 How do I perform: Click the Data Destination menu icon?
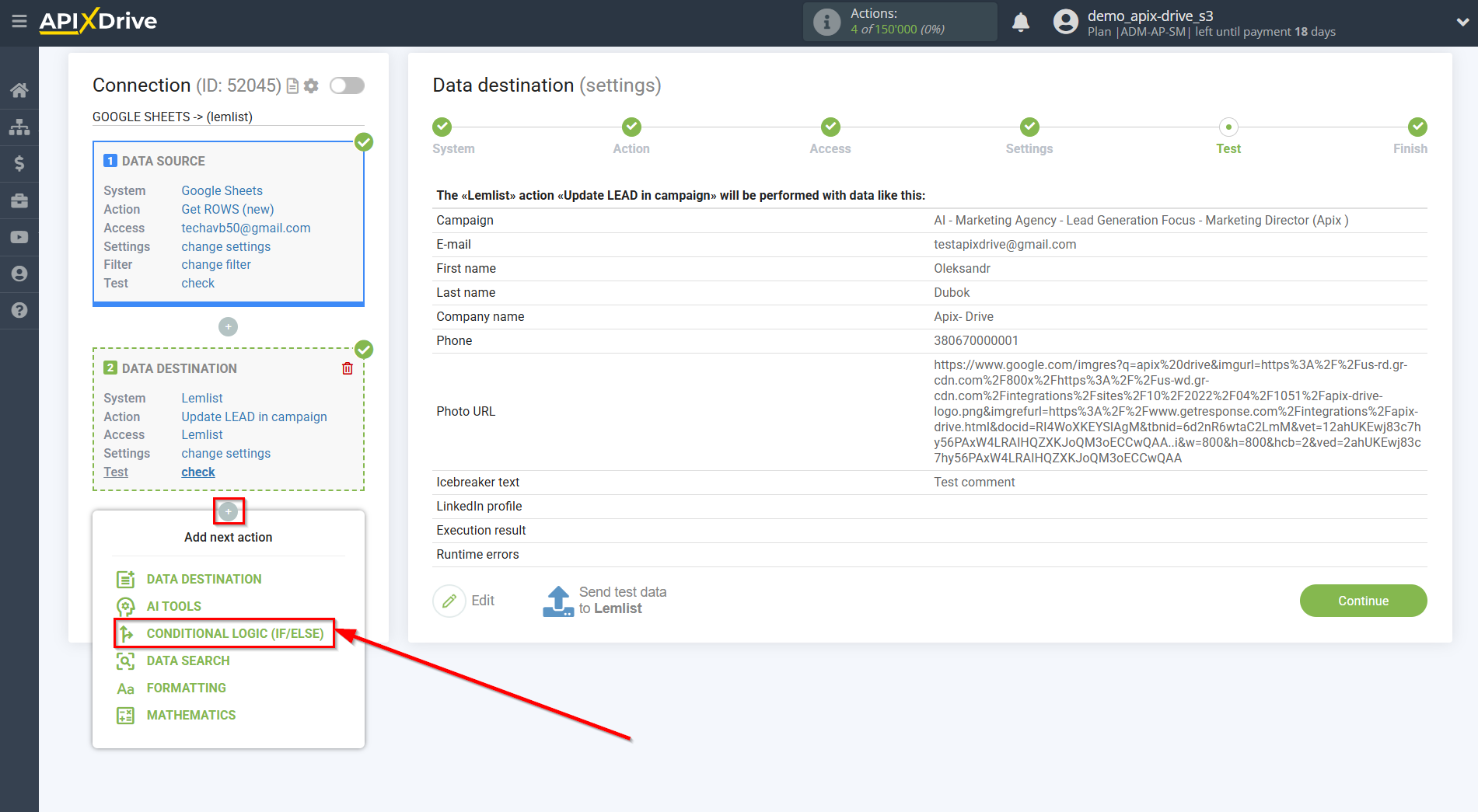click(x=125, y=579)
